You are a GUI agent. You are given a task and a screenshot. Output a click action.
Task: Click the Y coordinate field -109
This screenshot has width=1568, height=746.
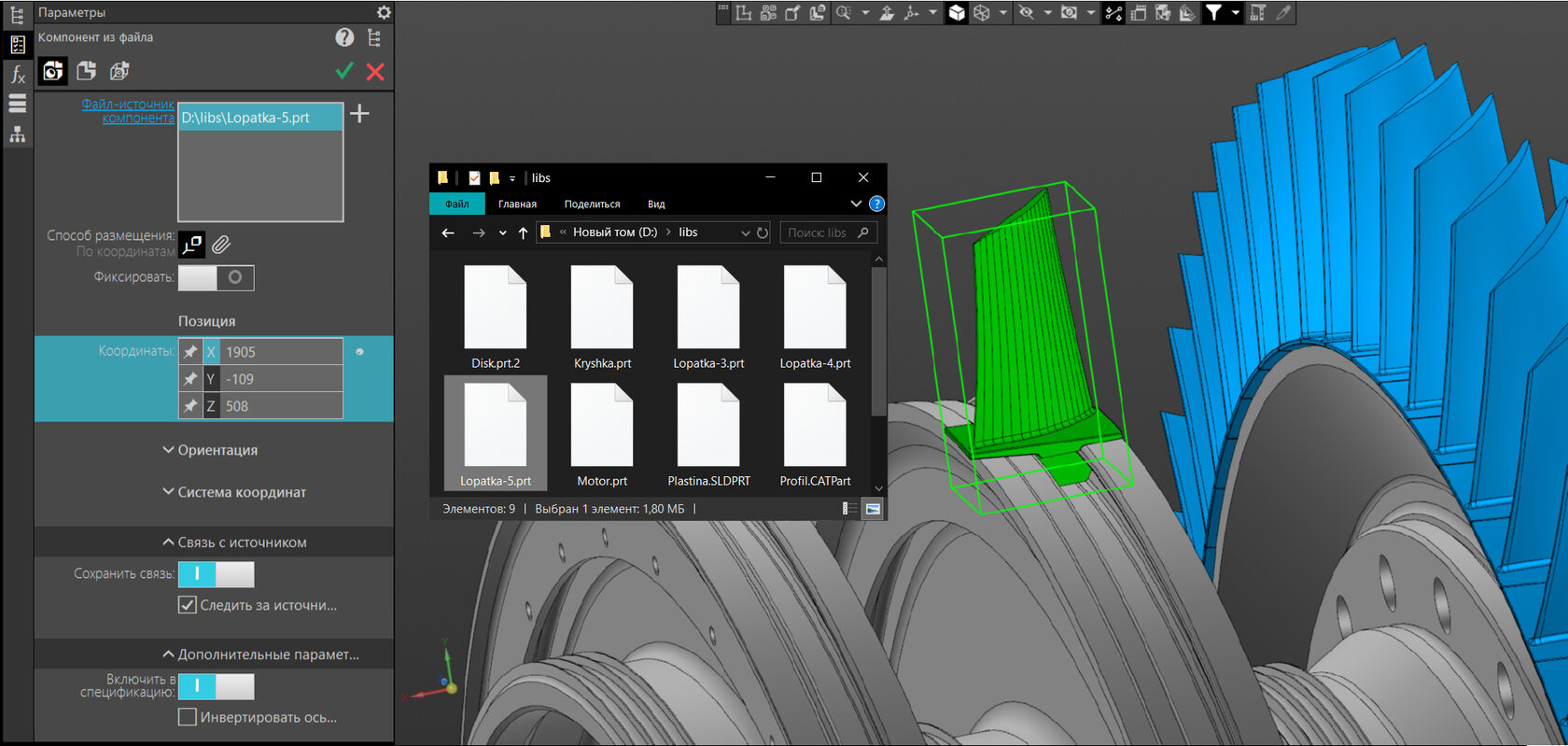282,379
